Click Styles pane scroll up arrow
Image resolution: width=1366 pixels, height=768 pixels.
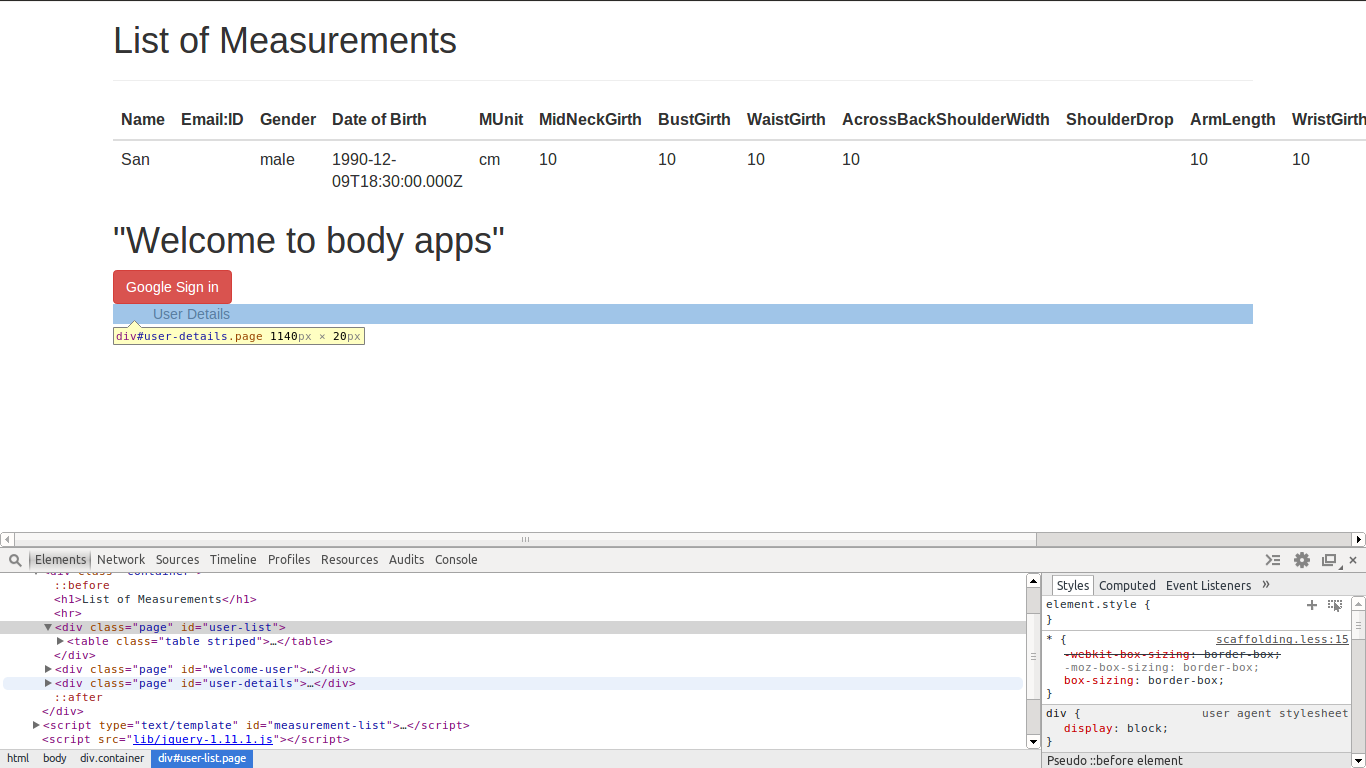click(1358, 604)
